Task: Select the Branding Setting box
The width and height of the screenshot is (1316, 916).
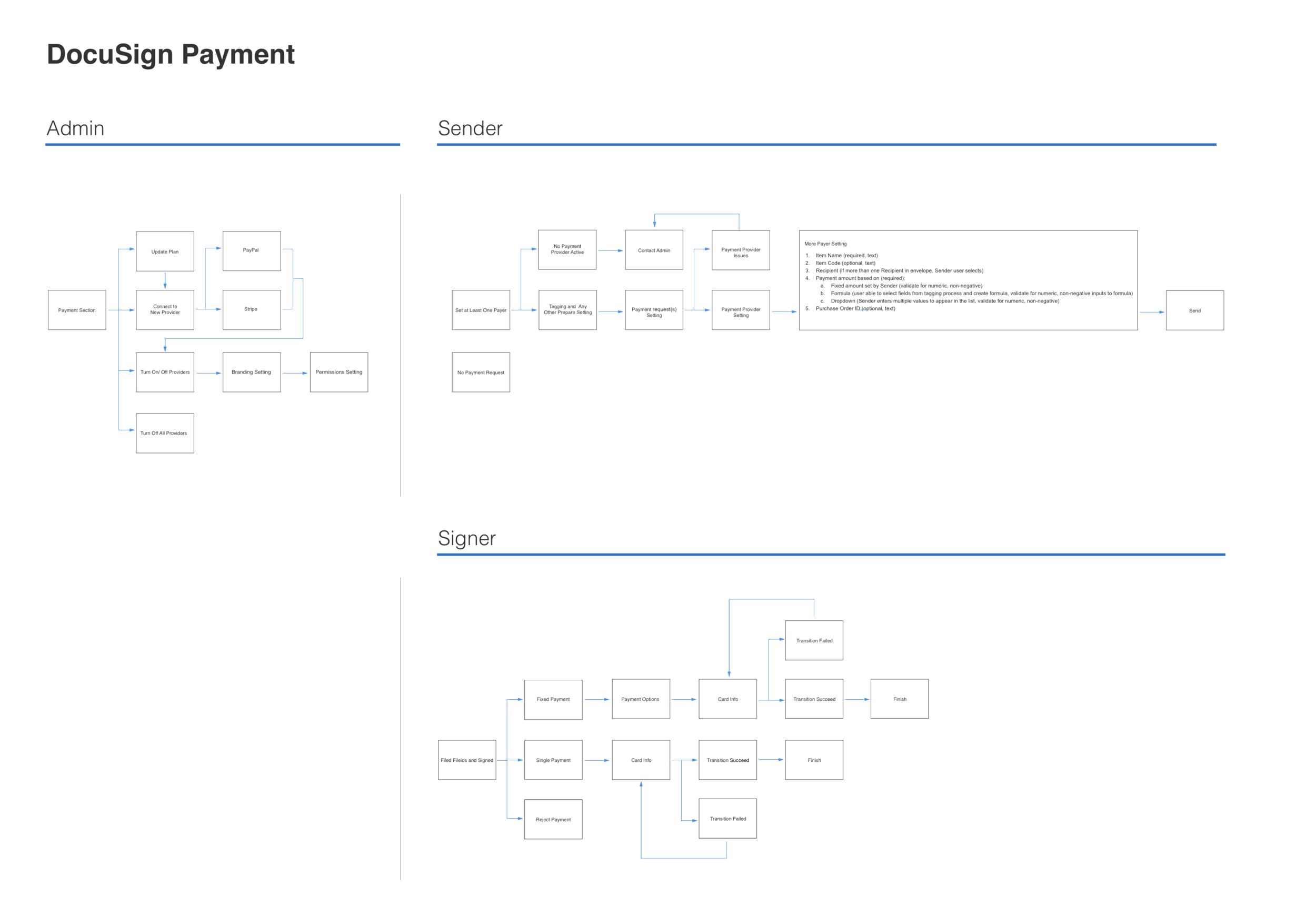Action: coord(252,373)
